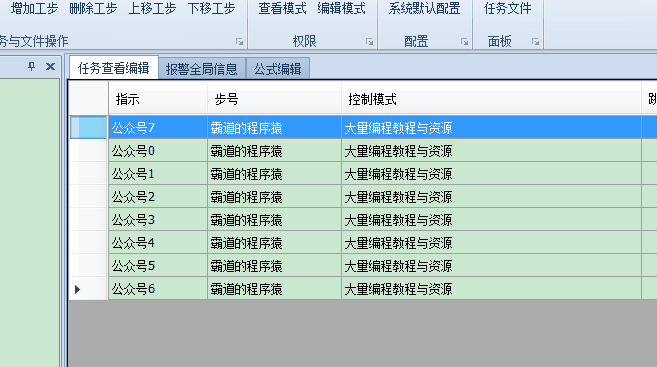Viewport: 657px width, 367px height.
Task: Select the 任务查看编辑 tab
Action: point(114,68)
